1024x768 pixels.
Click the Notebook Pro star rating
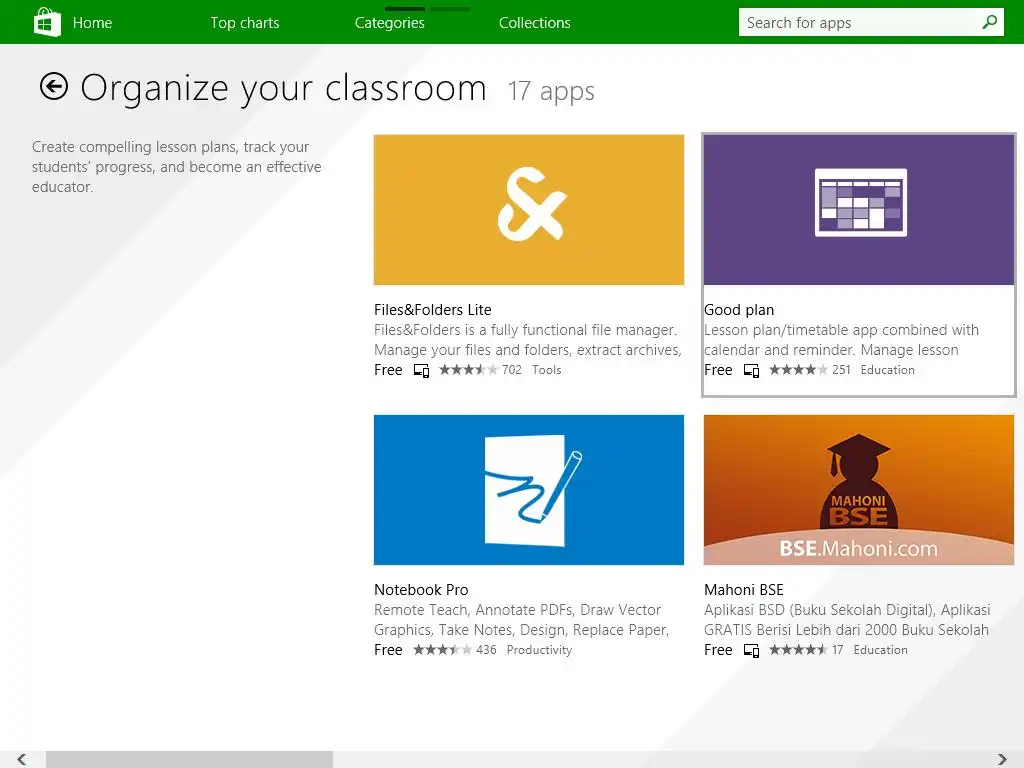point(442,650)
